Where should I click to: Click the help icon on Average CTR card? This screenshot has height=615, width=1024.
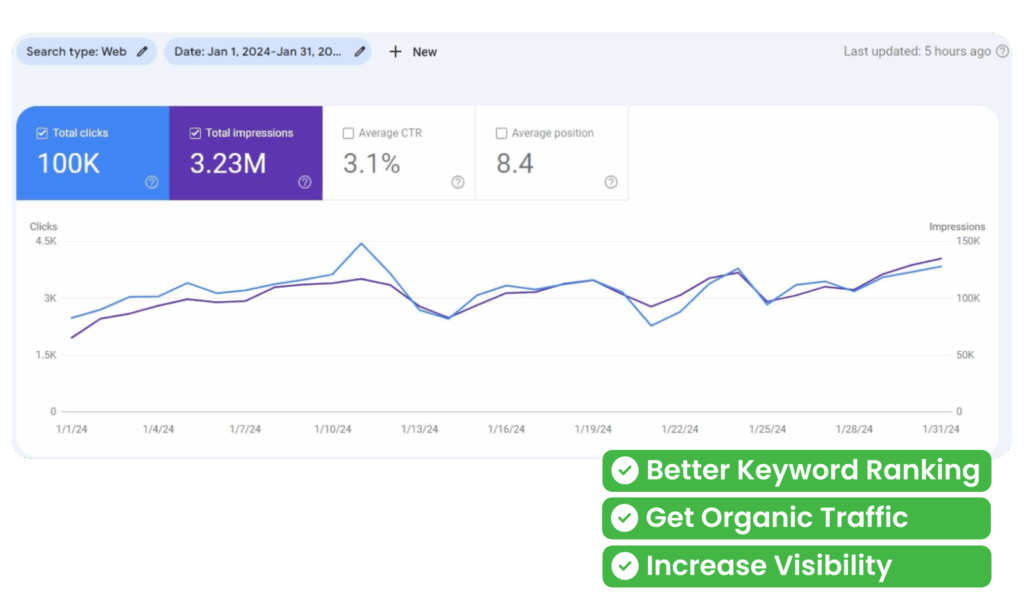click(x=458, y=182)
